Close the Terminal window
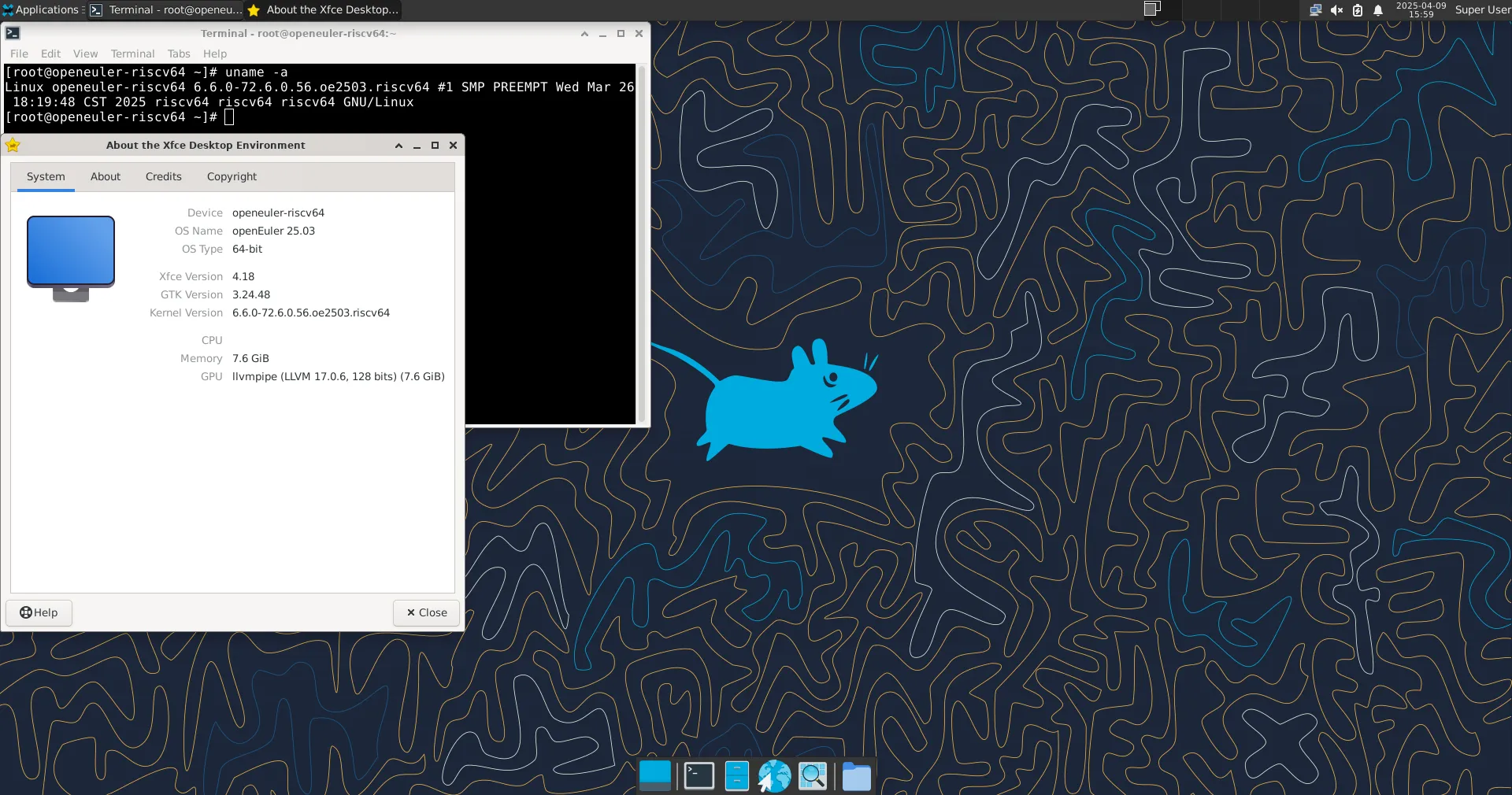 (639, 34)
